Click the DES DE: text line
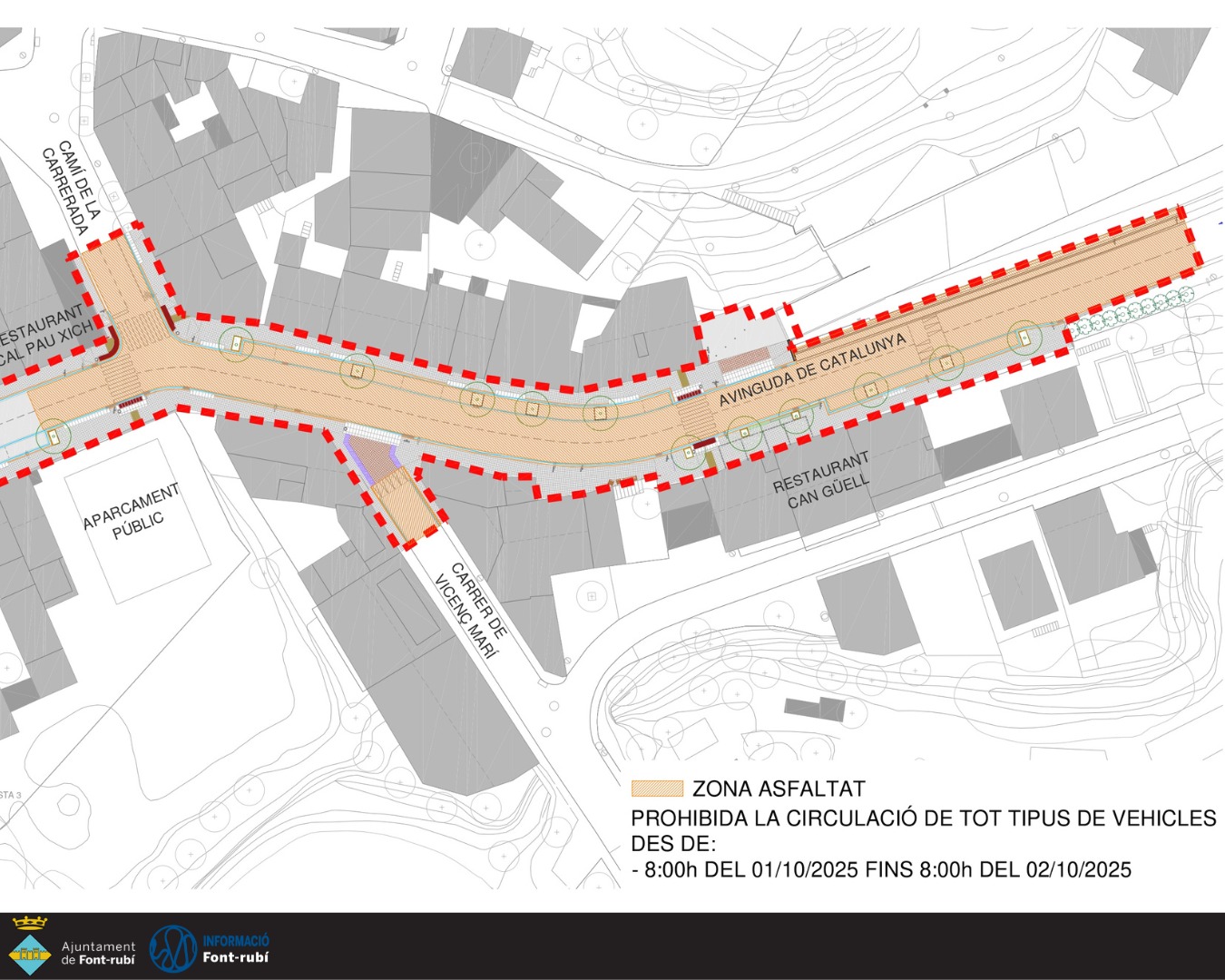 [x=673, y=844]
